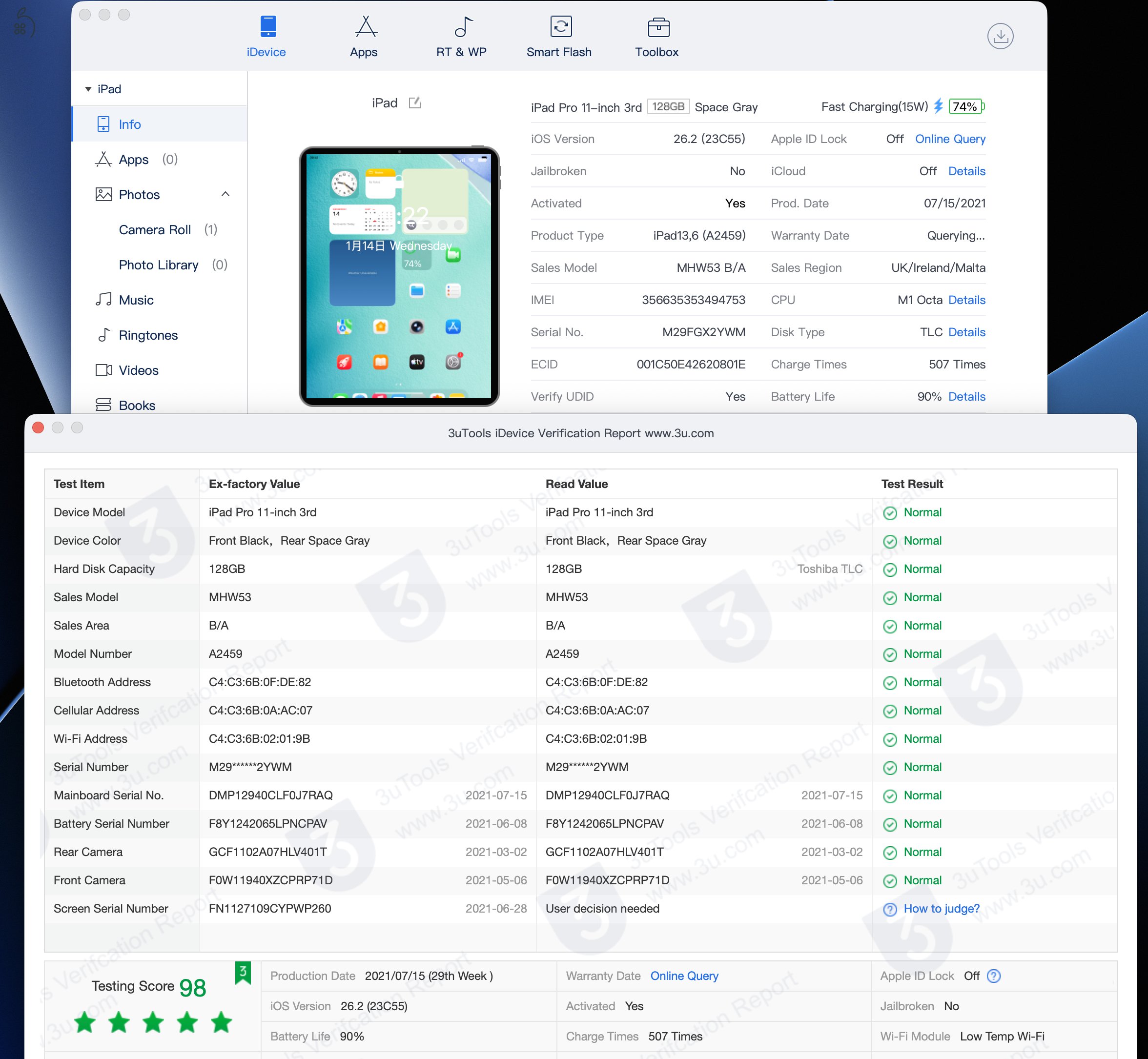Screen dimensions: 1148x1059
Task: Open Details for Battery Life
Action: 966,396
